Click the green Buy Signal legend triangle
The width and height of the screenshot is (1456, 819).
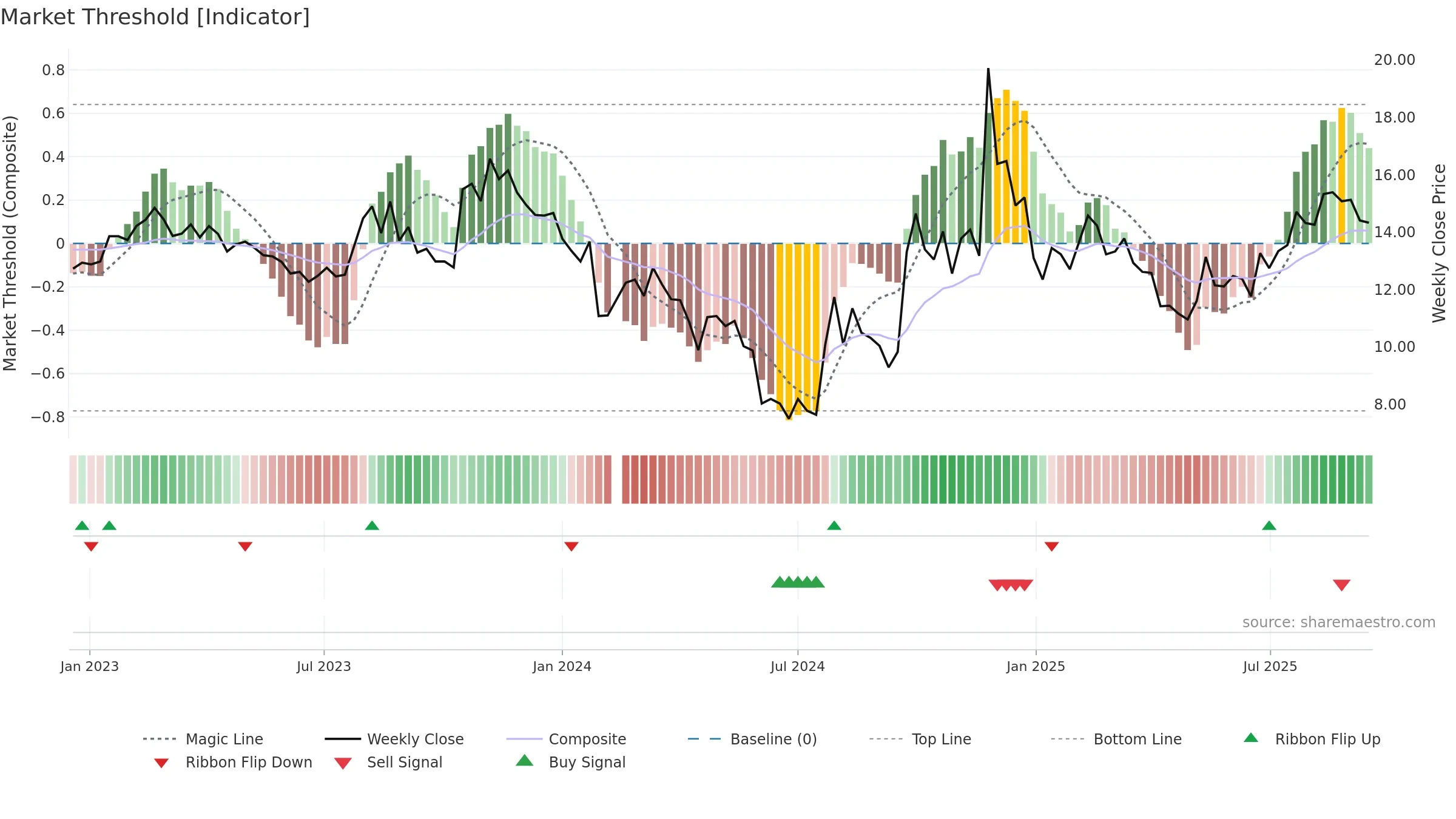(x=525, y=760)
